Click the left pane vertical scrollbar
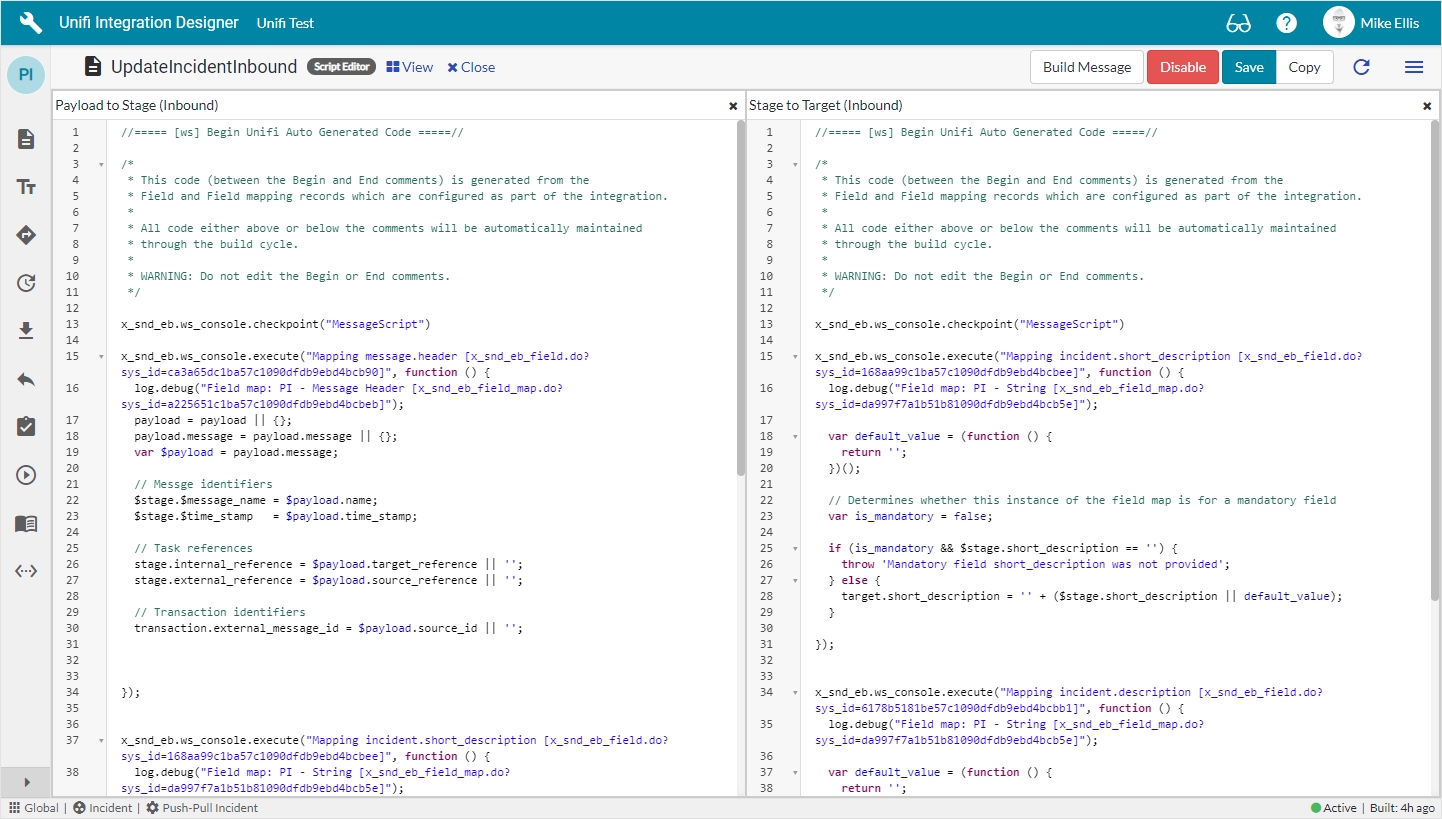The image size is (1442, 819). coord(740,300)
